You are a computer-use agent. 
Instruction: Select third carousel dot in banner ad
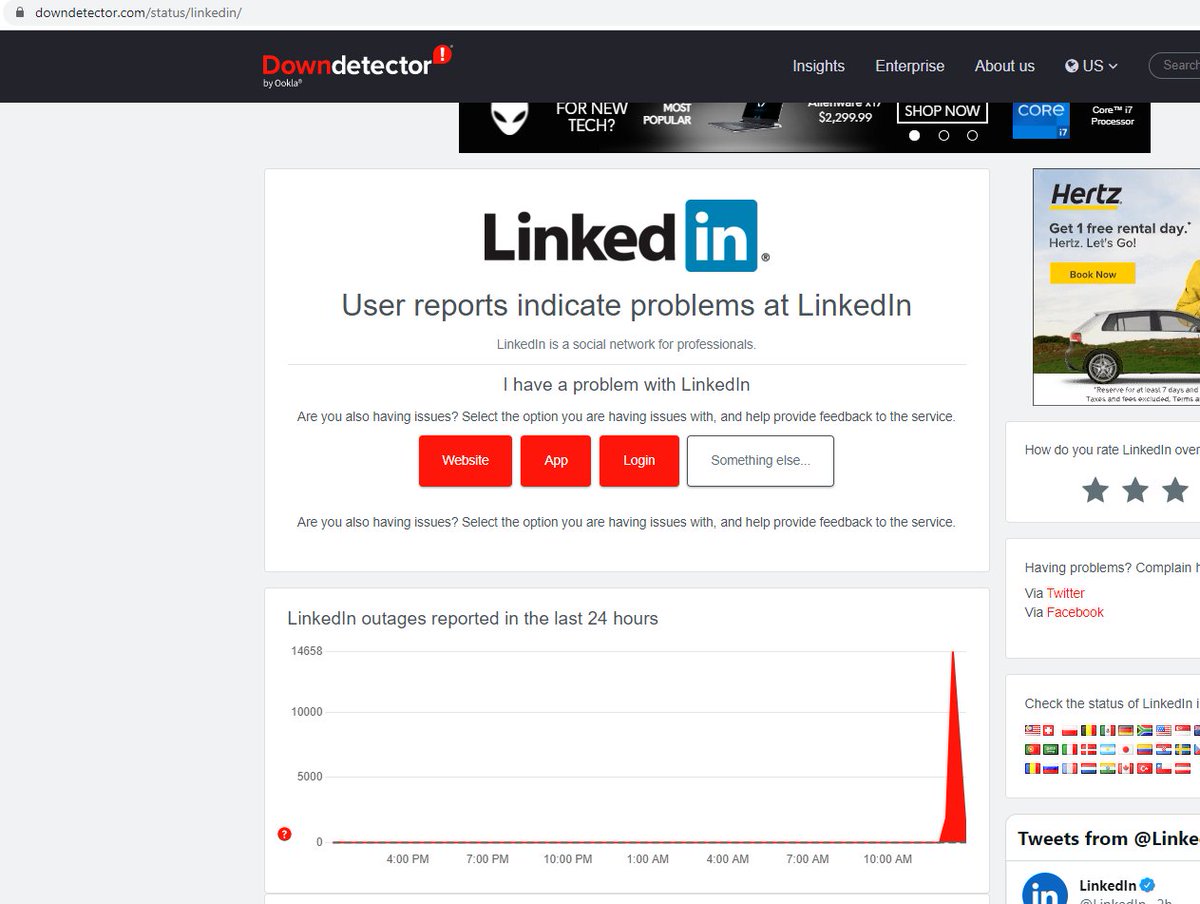point(972,135)
